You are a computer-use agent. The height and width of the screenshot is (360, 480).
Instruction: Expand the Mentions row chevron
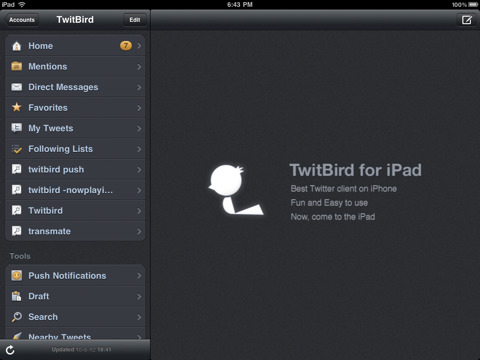pos(139,67)
